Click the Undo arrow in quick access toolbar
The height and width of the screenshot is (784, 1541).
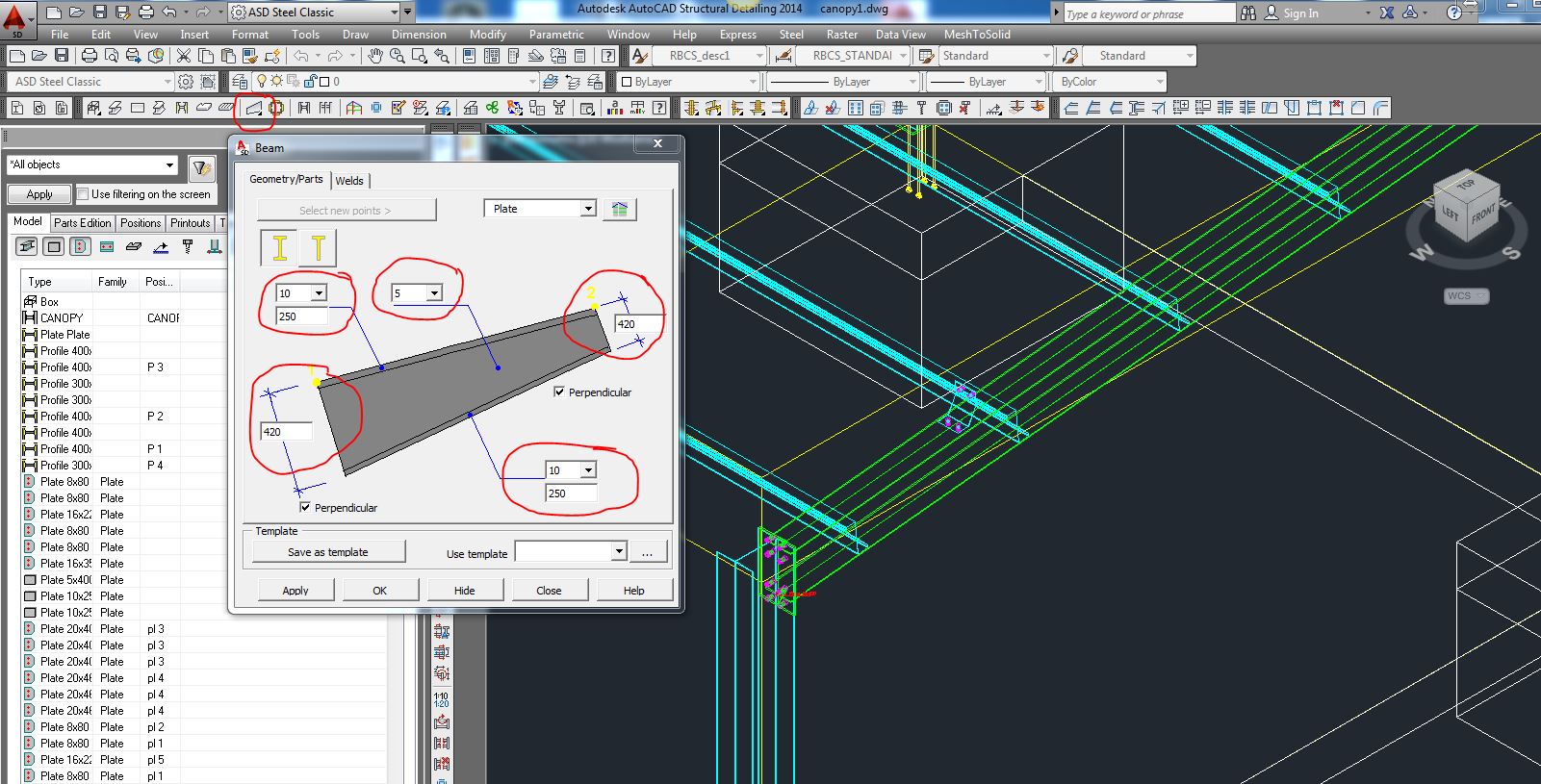(x=169, y=13)
